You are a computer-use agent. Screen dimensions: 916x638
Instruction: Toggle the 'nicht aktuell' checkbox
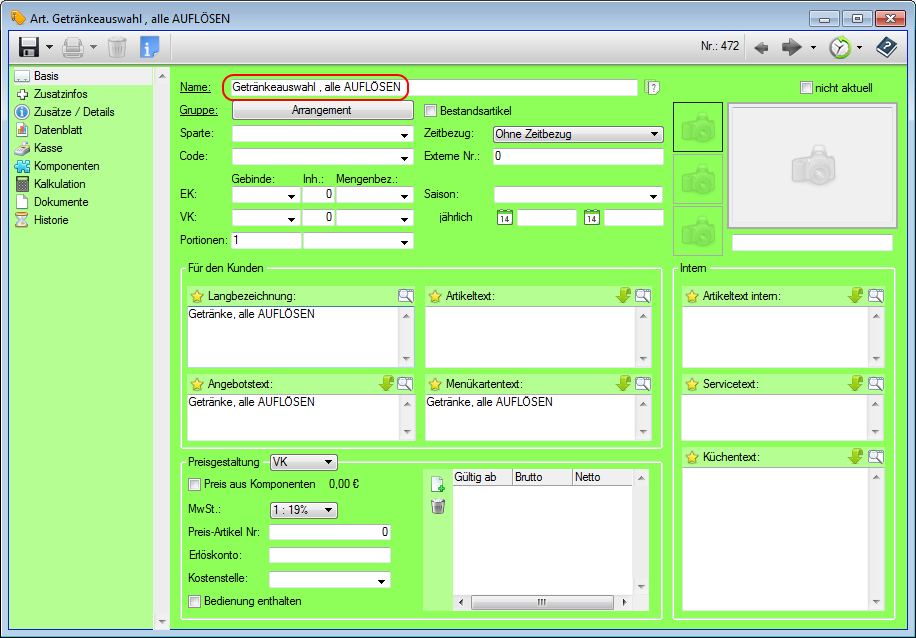(x=806, y=88)
